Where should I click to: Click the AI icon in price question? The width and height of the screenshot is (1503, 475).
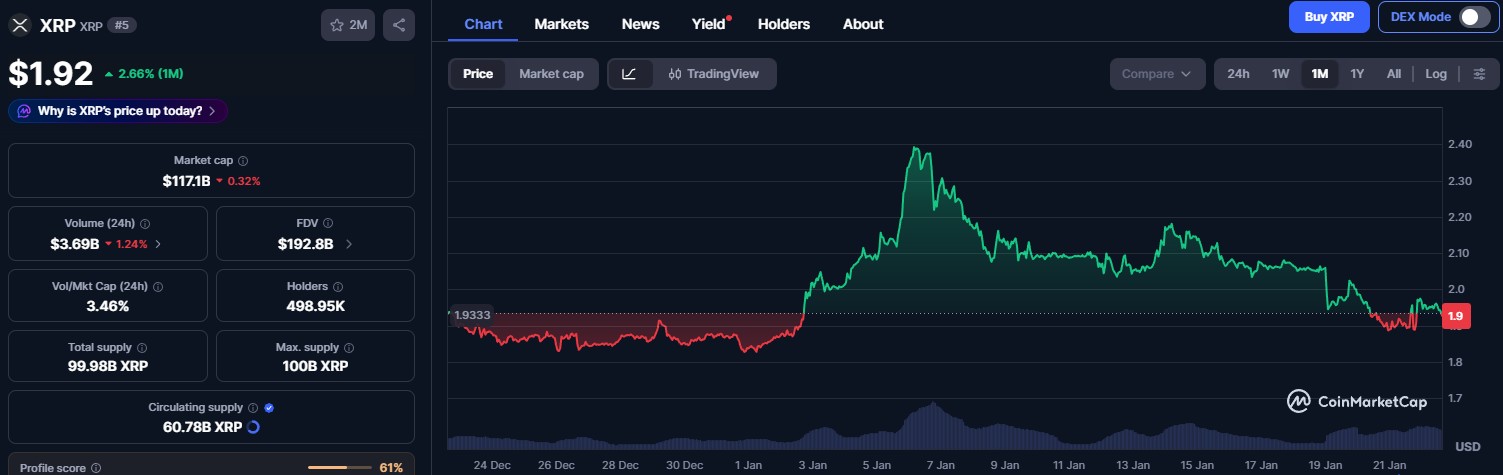(x=23, y=111)
